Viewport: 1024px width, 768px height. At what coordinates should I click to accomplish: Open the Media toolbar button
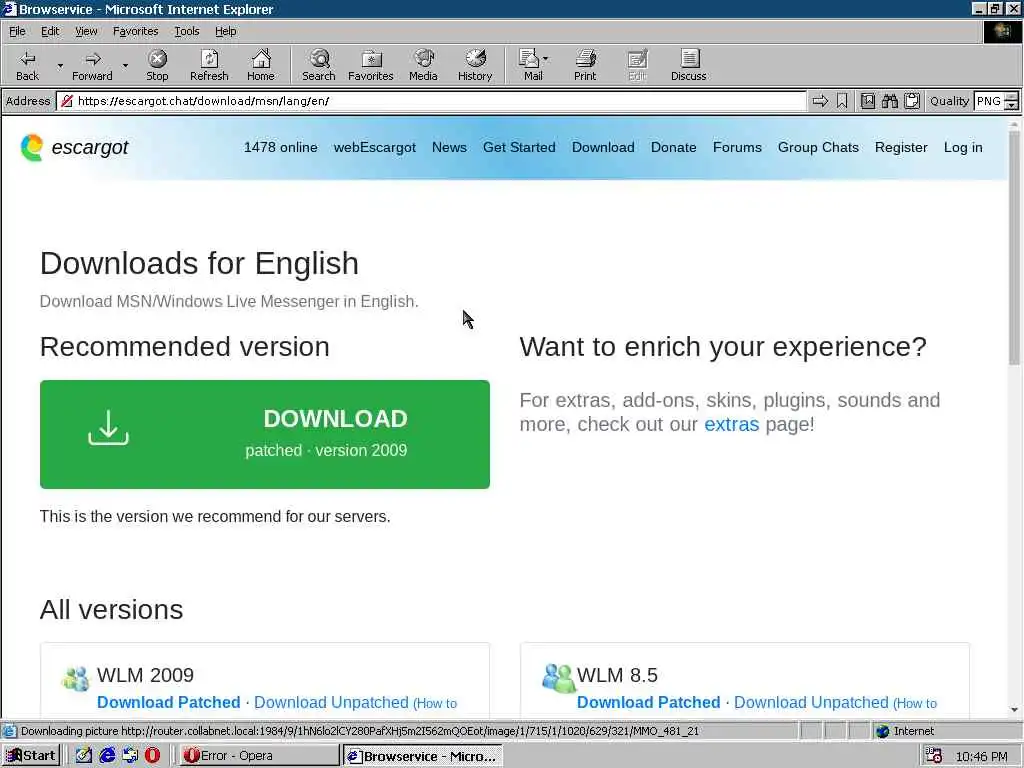click(423, 65)
